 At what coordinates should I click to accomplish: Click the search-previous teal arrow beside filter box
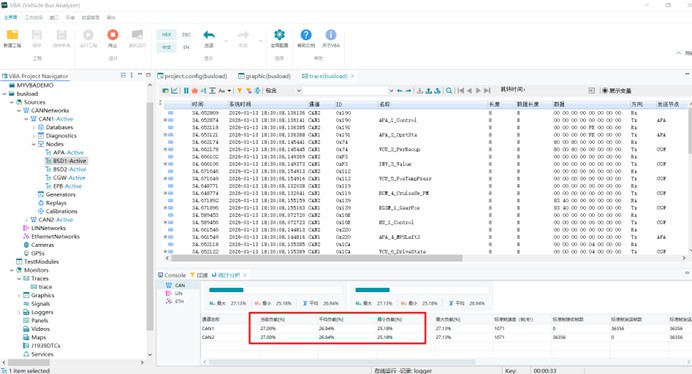pos(399,91)
